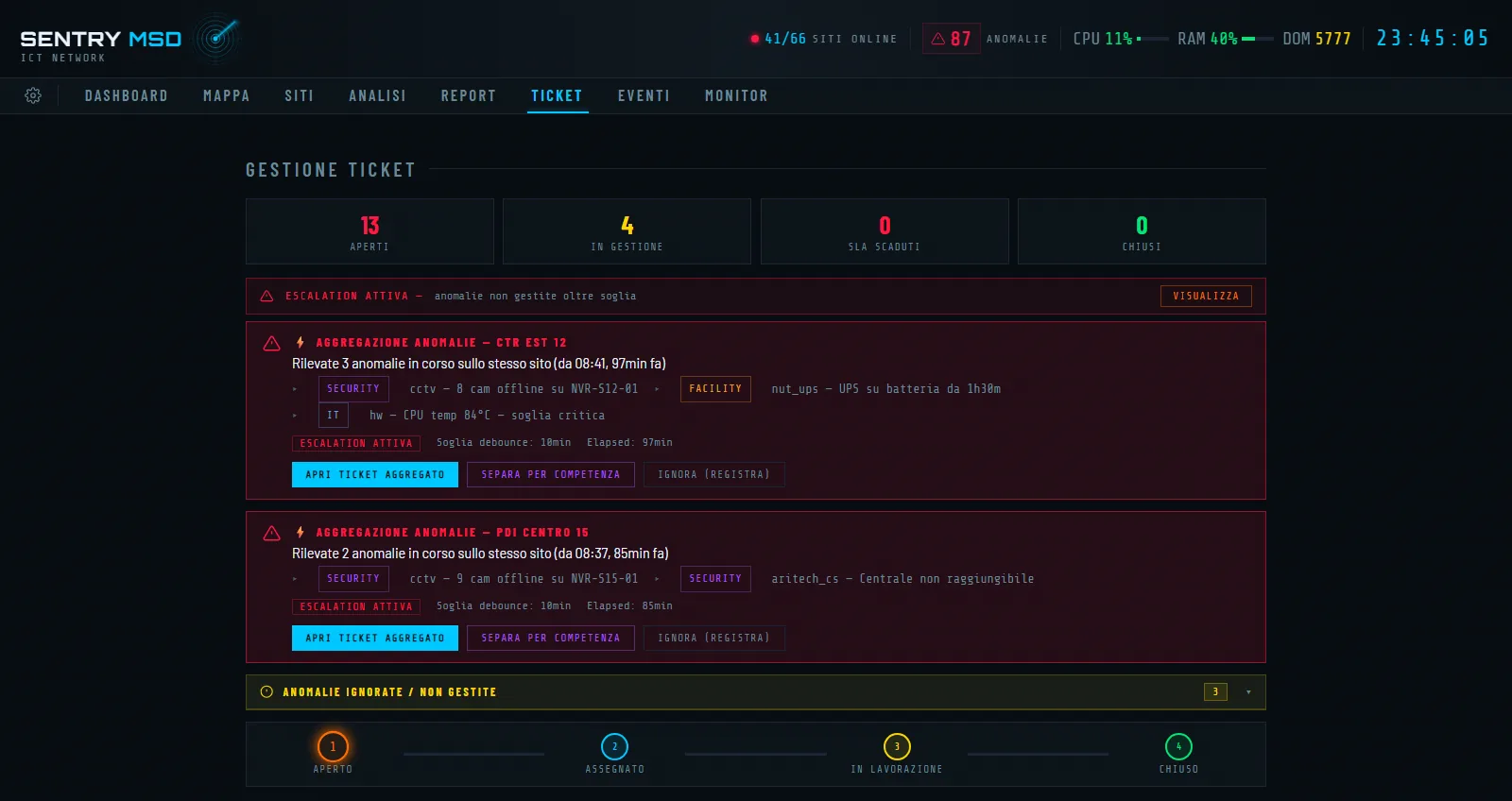Open the 4 In Gestione stat card
This screenshot has width=1512, height=801.
coord(627,231)
